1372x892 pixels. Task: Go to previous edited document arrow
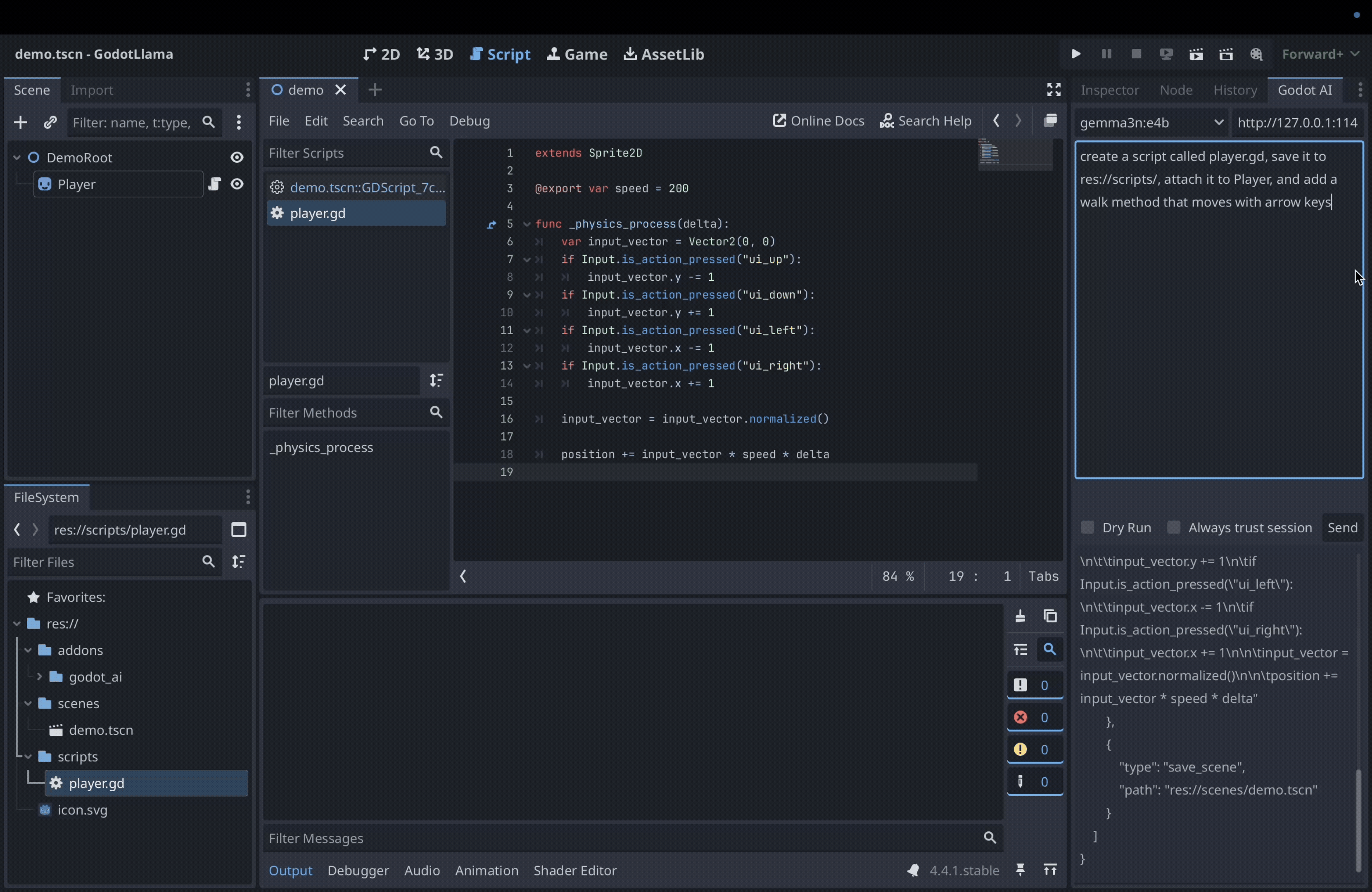[x=996, y=121]
